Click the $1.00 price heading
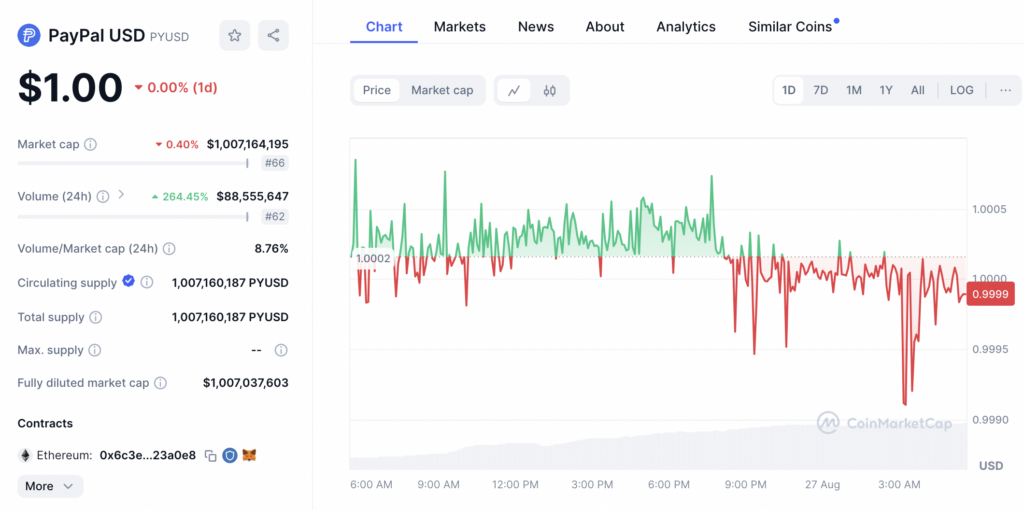 pyautogui.click(x=70, y=88)
